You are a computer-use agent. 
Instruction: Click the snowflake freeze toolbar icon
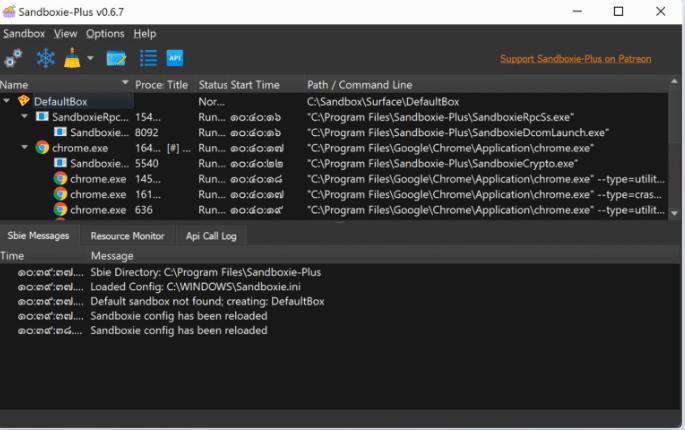click(45, 58)
